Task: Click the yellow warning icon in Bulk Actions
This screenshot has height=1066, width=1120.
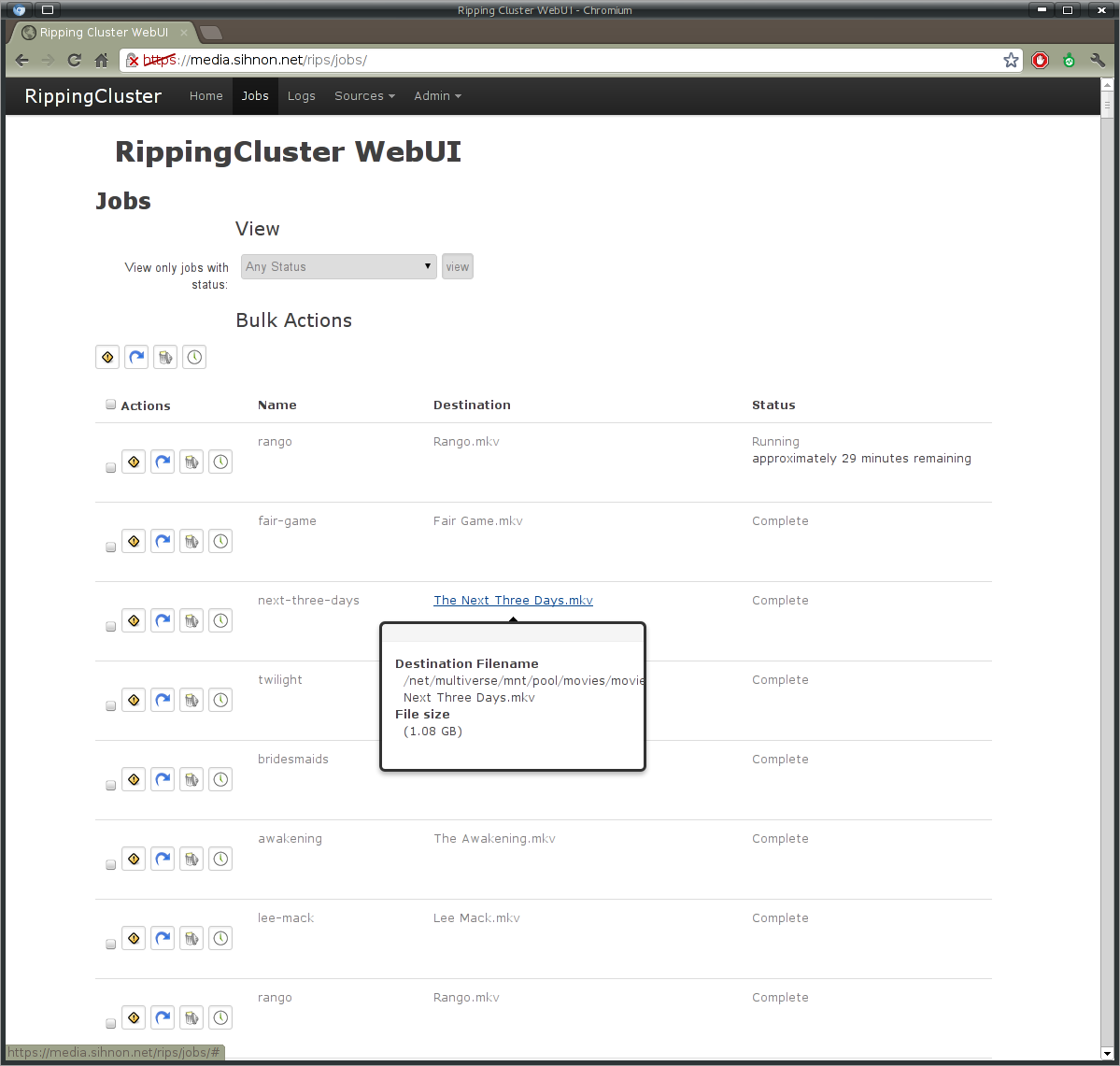Action: click(x=107, y=357)
